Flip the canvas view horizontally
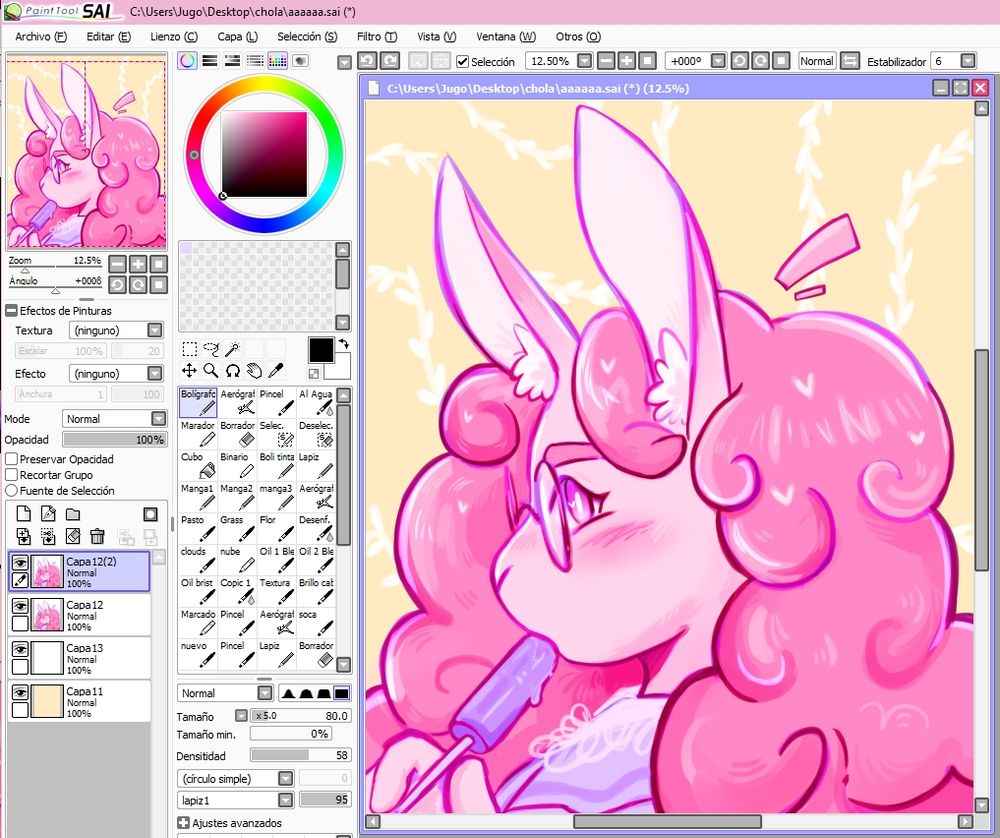This screenshot has height=838, width=1000. 849,61
